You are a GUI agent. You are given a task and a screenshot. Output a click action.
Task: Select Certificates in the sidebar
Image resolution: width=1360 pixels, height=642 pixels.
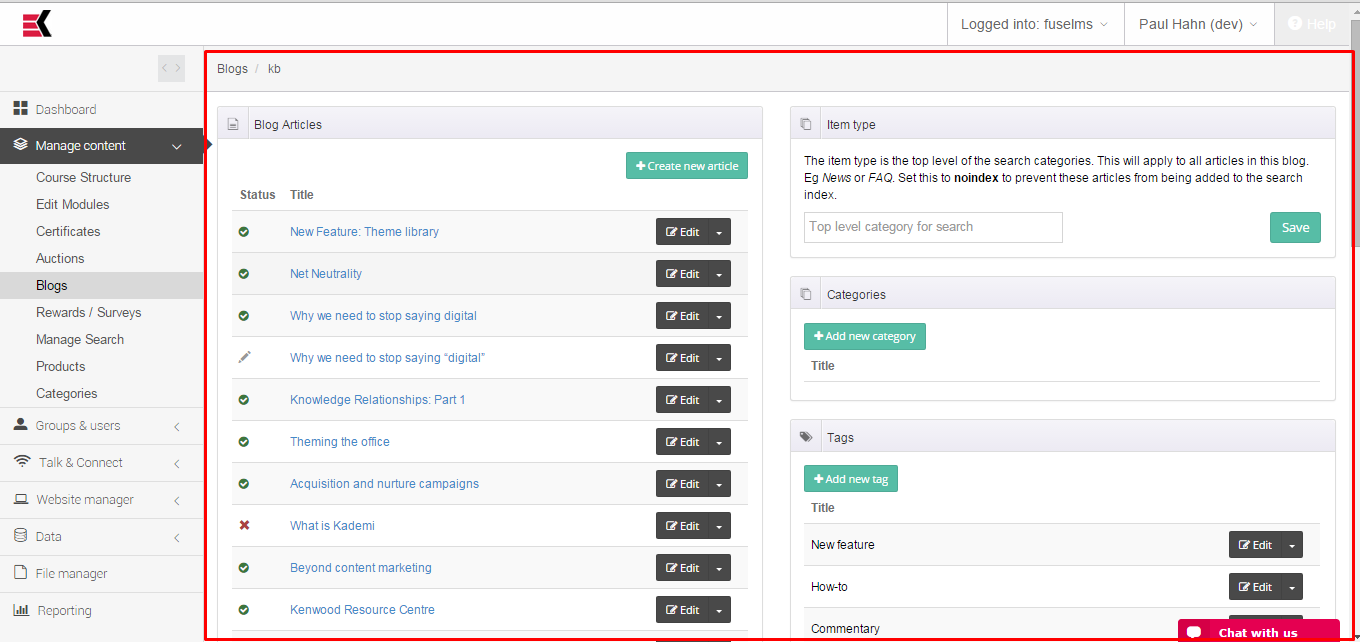(68, 231)
